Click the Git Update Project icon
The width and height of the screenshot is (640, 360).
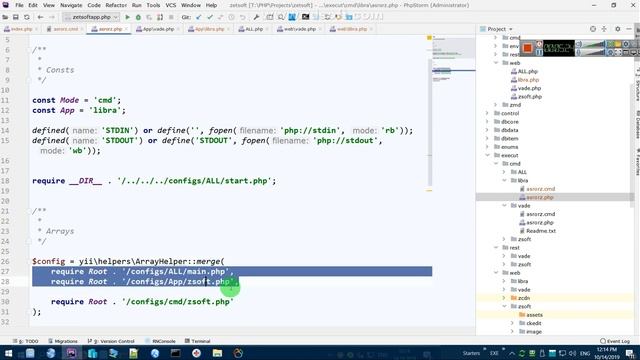click(199, 17)
